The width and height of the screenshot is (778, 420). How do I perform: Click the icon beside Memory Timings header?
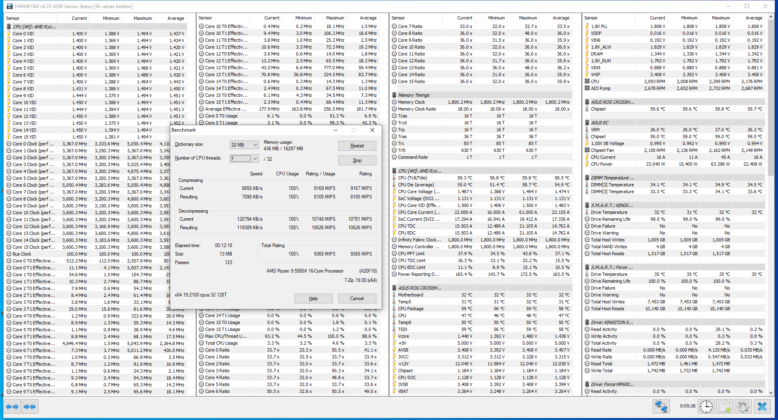click(x=394, y=95)
